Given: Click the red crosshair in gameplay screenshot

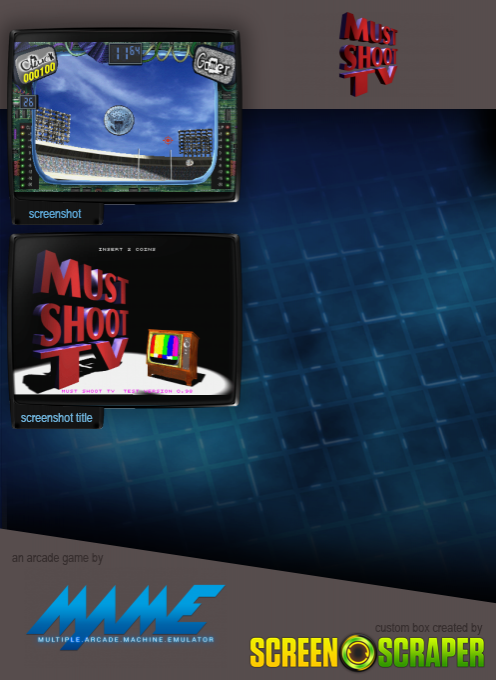Looking at the screenshot, I should pos(168,140).
